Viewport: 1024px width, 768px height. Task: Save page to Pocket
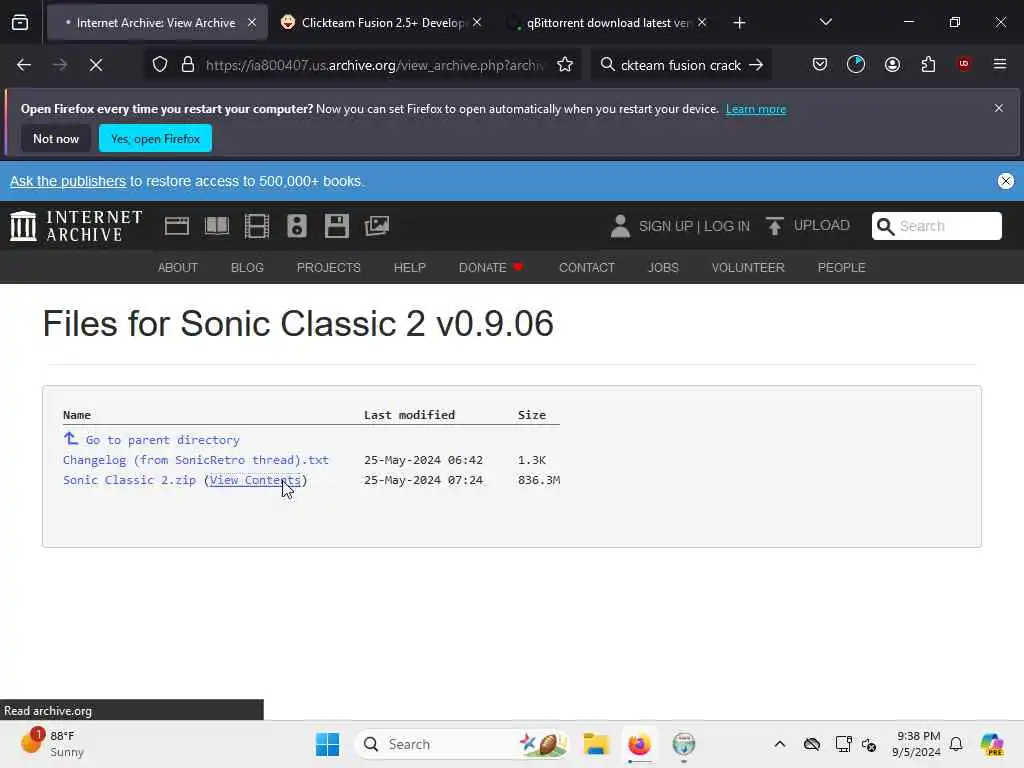tap(820, 64)
